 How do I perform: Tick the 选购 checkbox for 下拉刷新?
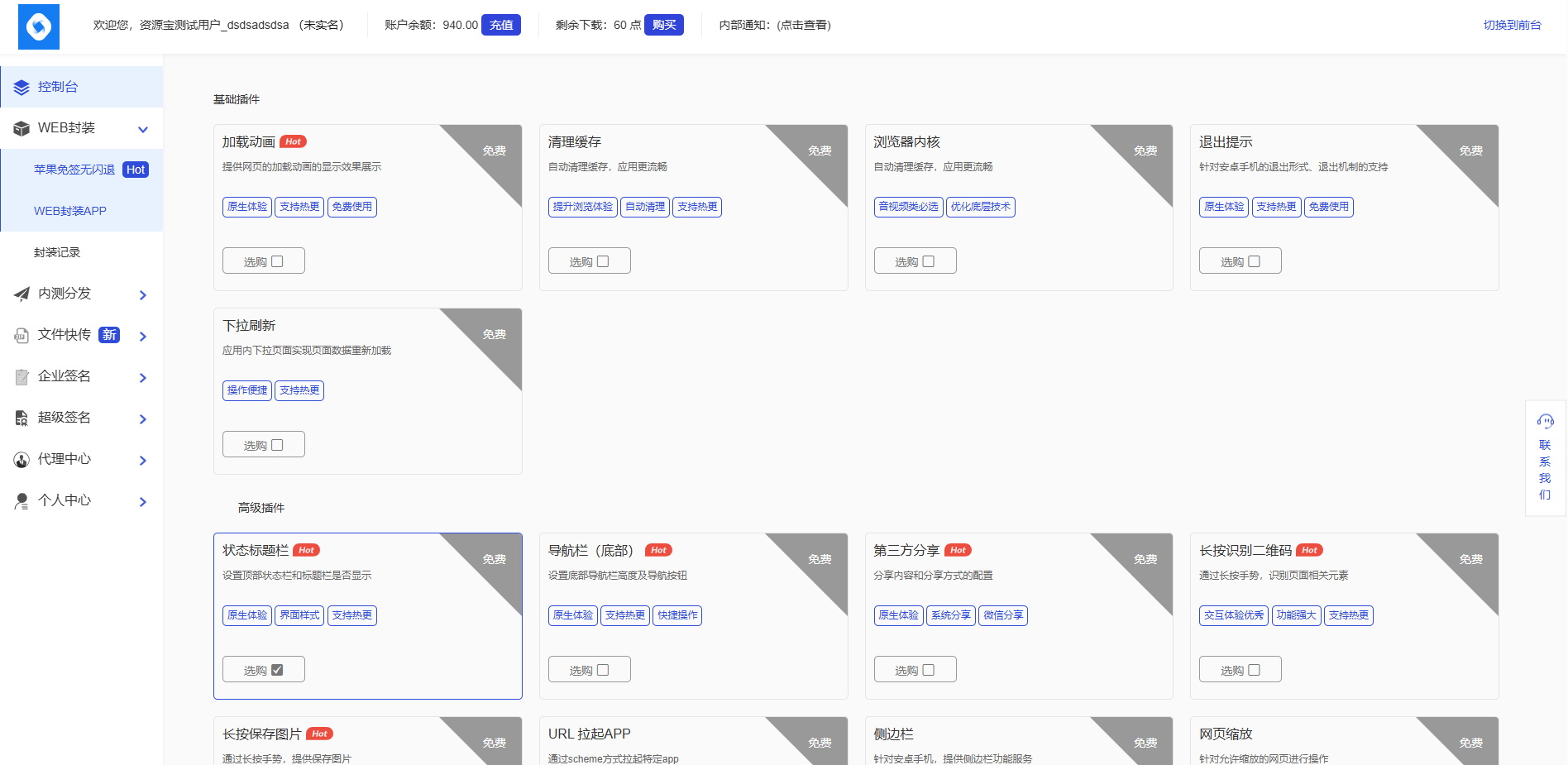pos(277,445)
